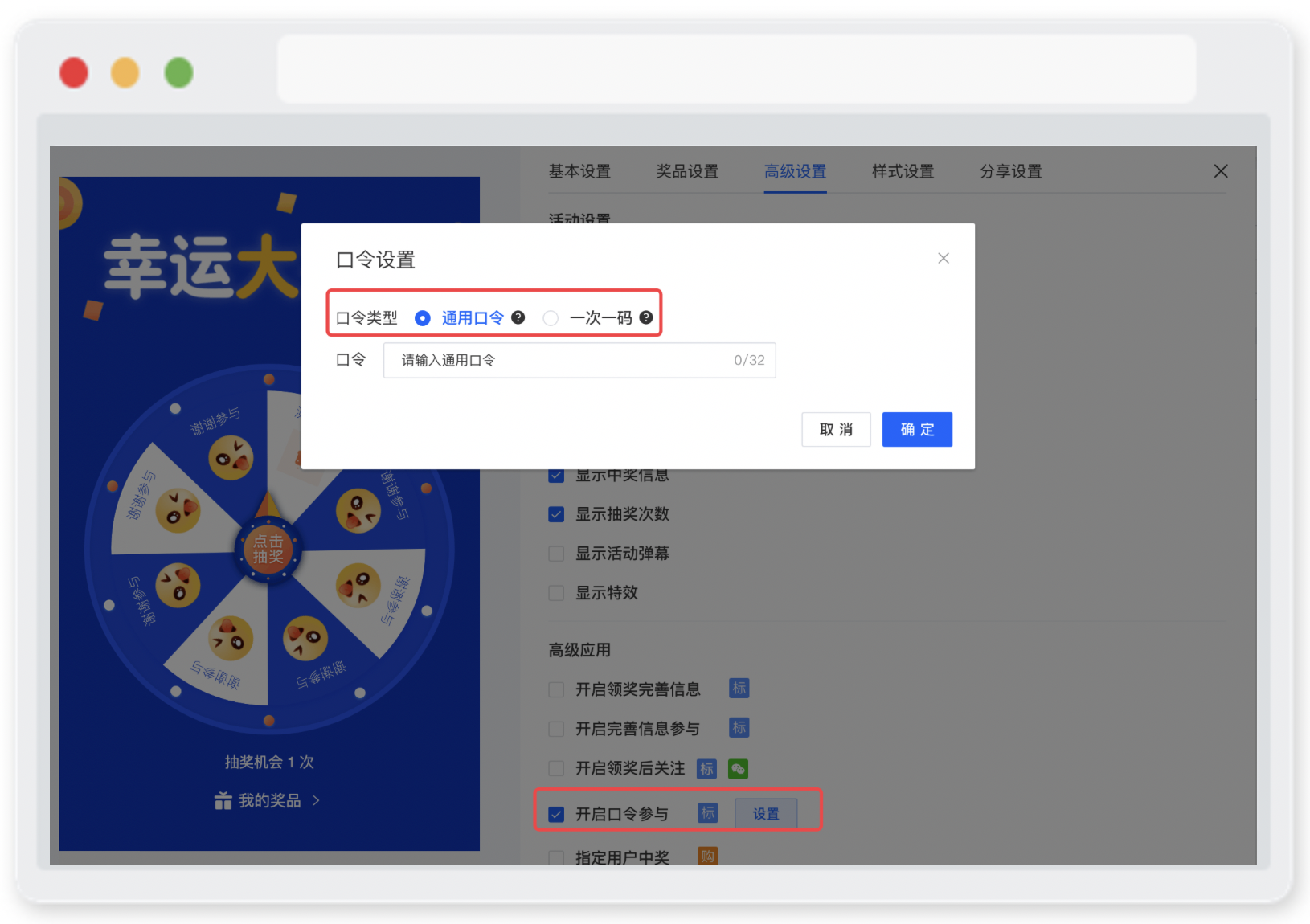Switch to the 基本设置 tab
The width and height of the screenshot is (1310, 924).
(x=579, y=171)
